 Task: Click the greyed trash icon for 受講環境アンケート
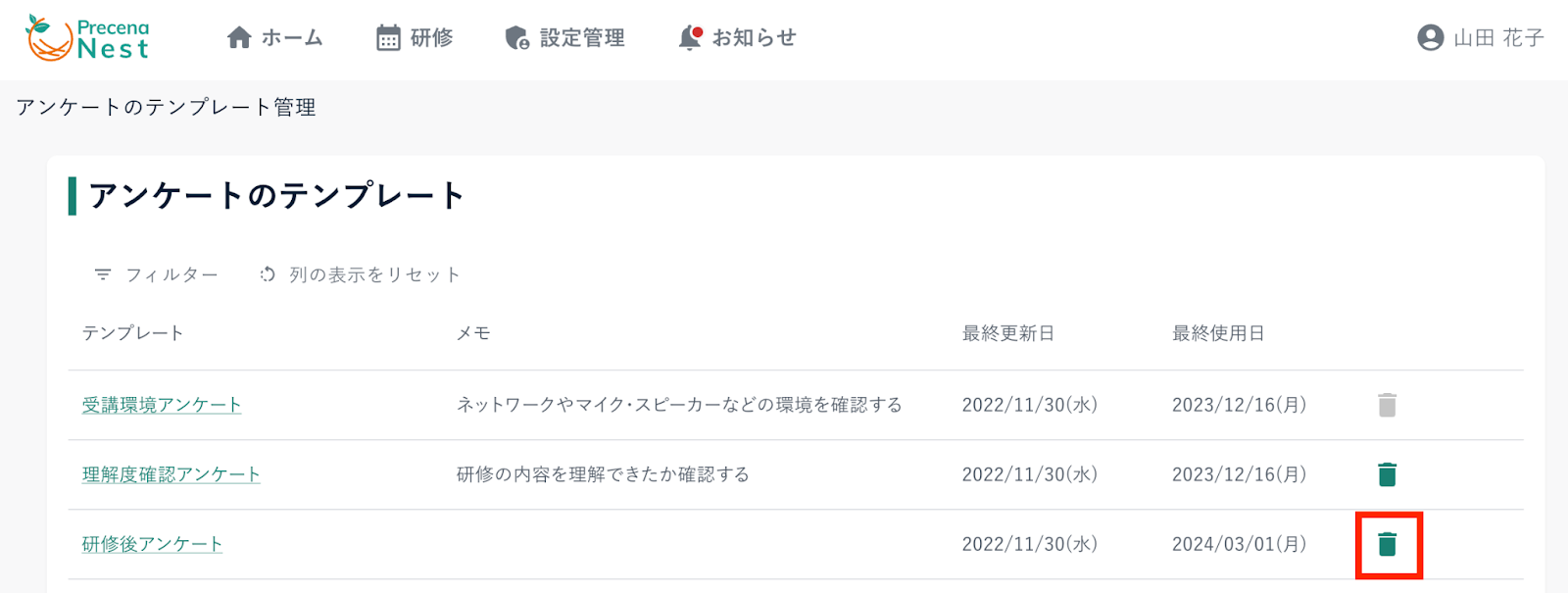tap(1387, 405)
